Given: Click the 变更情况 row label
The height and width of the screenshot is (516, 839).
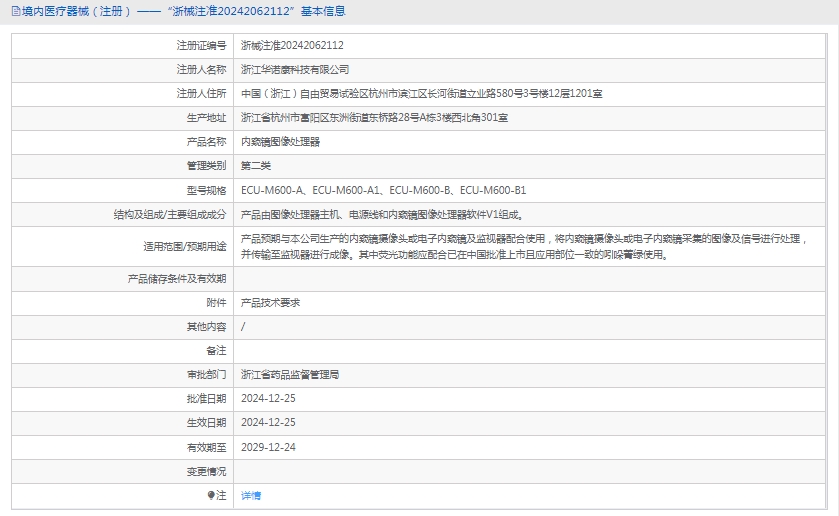Looking at the screenshot, I should (206, 471).
